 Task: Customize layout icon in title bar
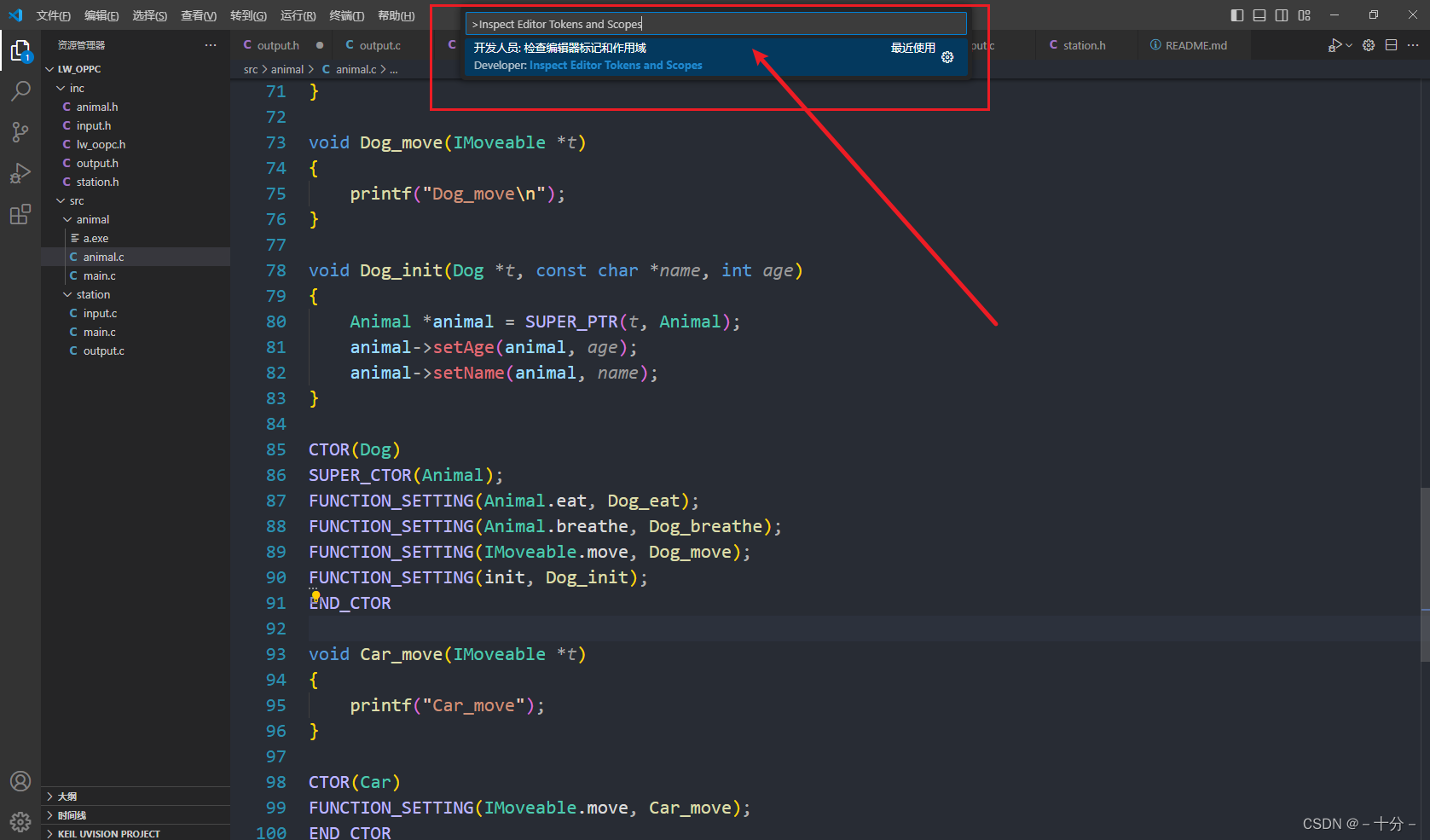coord(1305,15)
